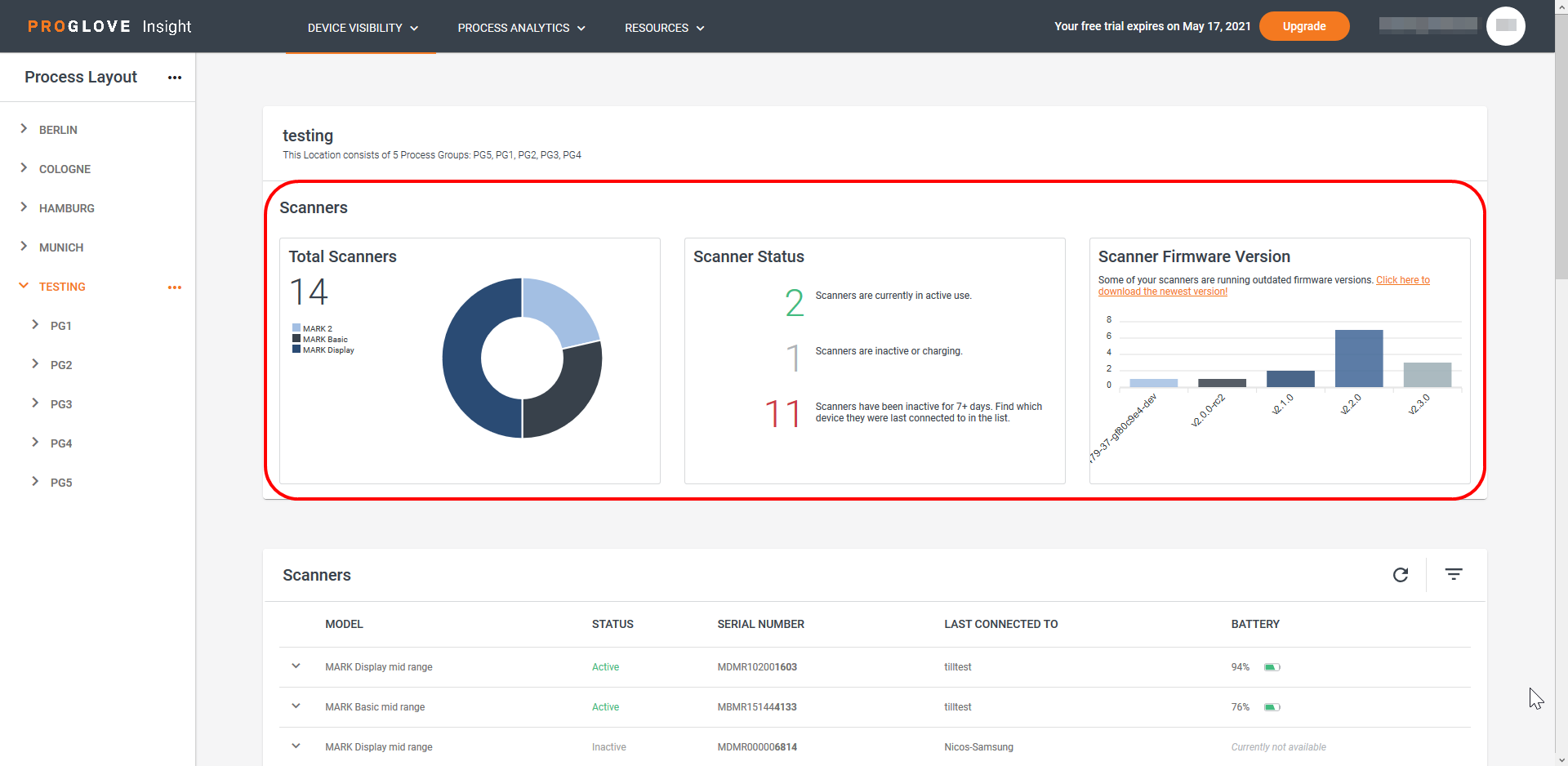Sort by SERIAL NUMBER column header
1568x766 pixels.
760,624
